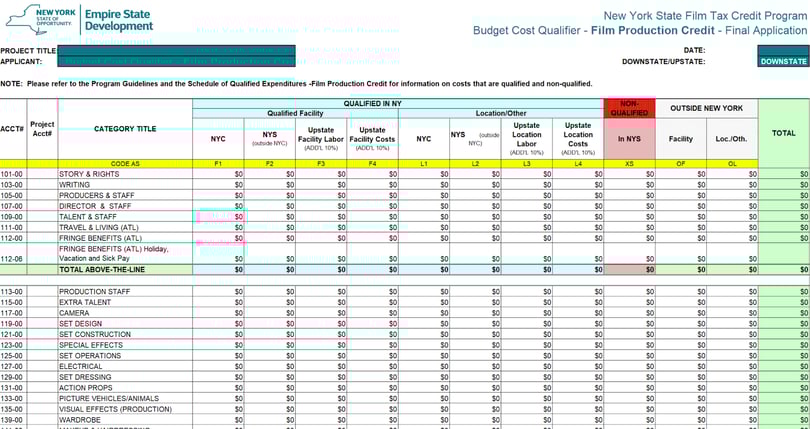Select the yellow XS code cell
The image size is (810, 429).
[x=629, y=164]
